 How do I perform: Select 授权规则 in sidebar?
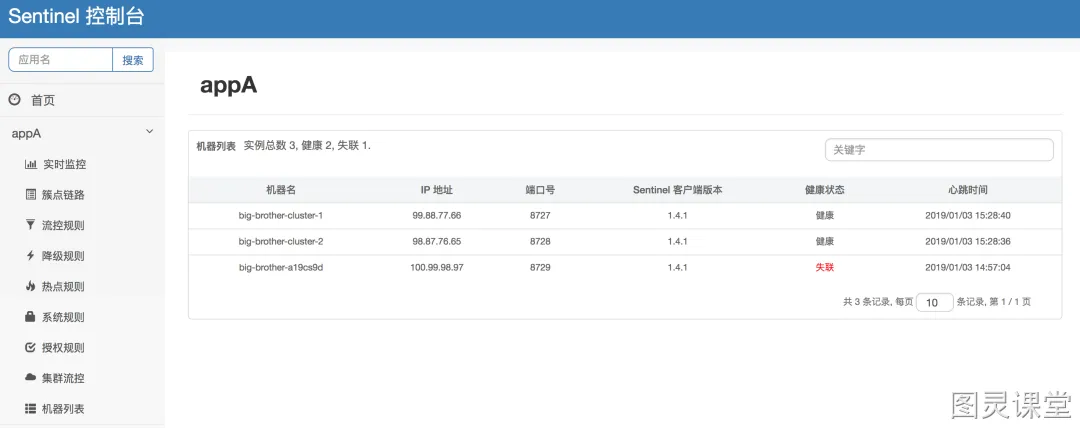[x=63, y=347]
